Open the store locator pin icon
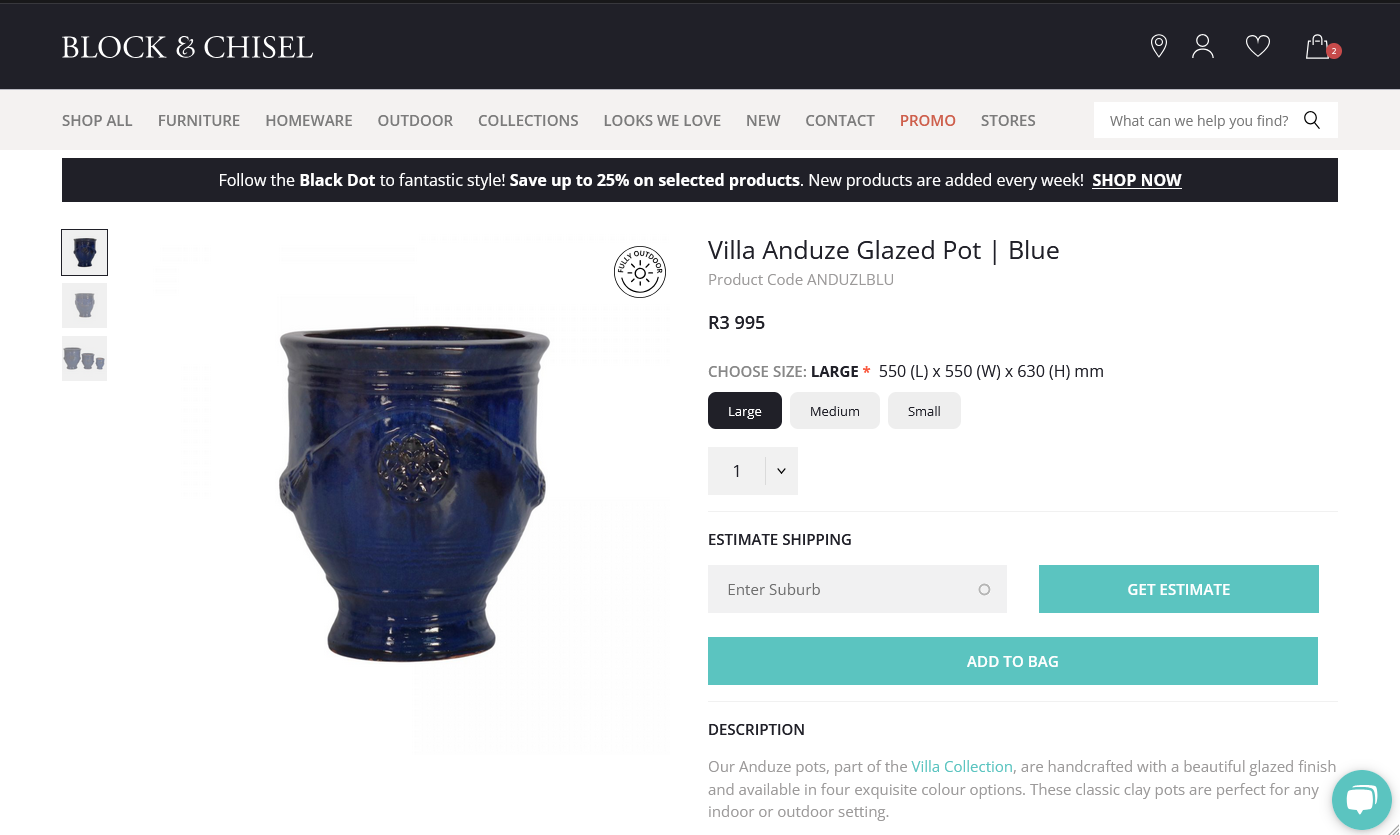 [1158, 46]
